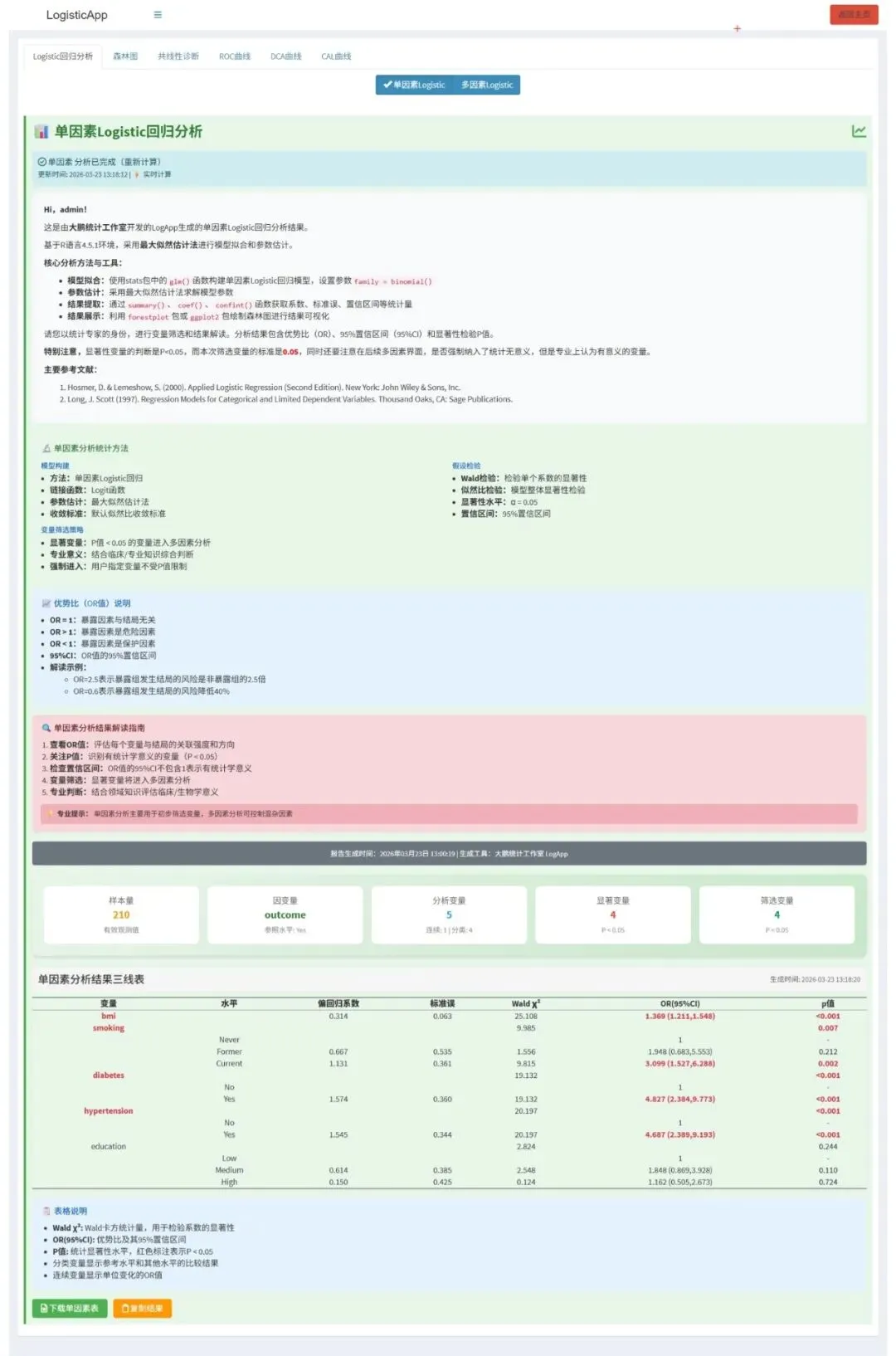The image size is (896, 1356).
Task: Click the icon beside 单因素分析统计方法
Action: (x=46, y=448)
